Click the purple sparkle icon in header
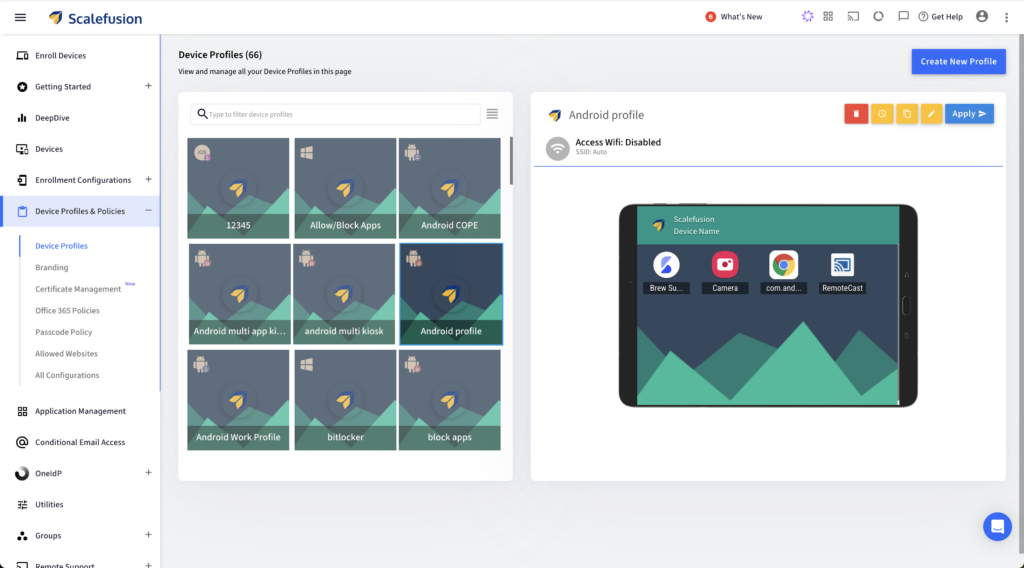Viewport: 1024px width, 568px height. pos(808,16)
